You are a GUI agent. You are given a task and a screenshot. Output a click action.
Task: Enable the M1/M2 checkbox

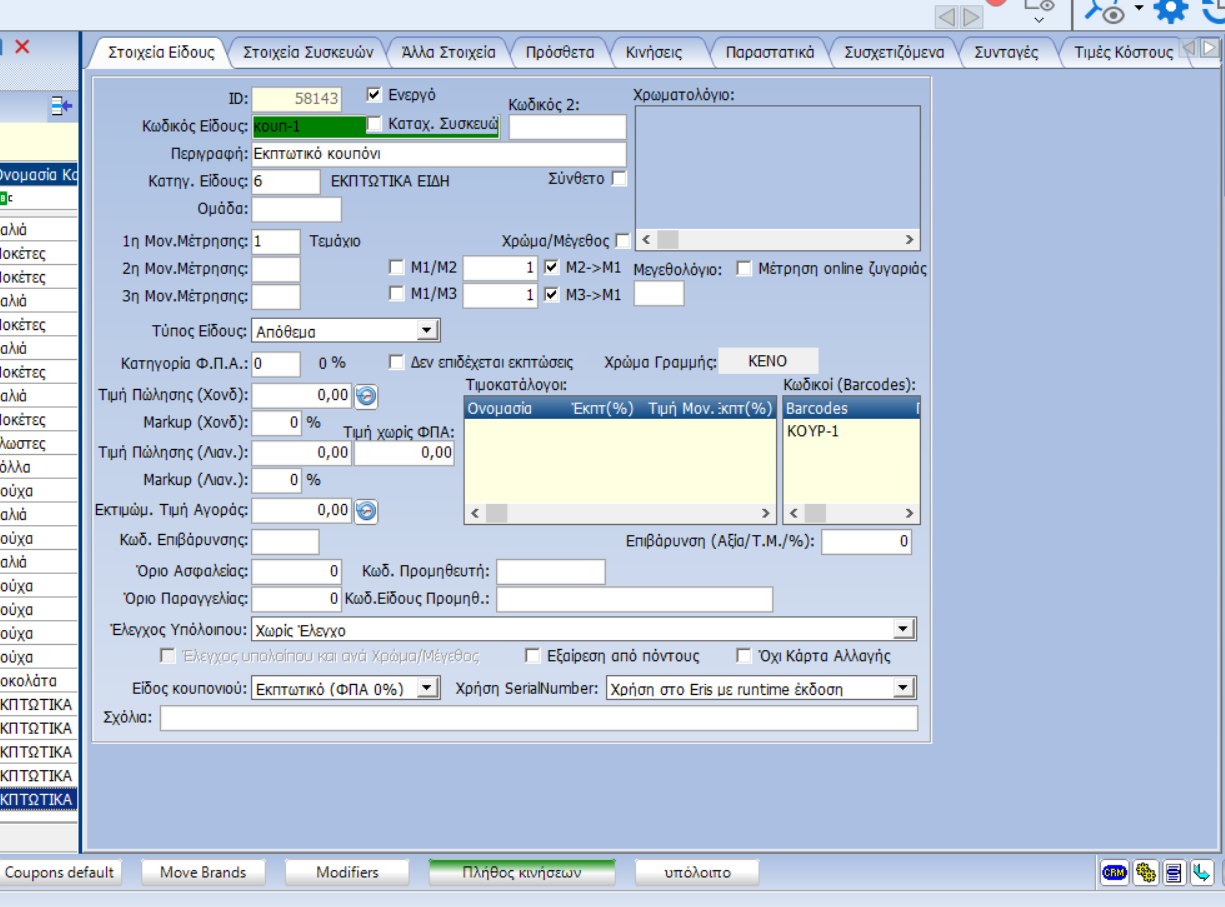click(x=397, y=267)
